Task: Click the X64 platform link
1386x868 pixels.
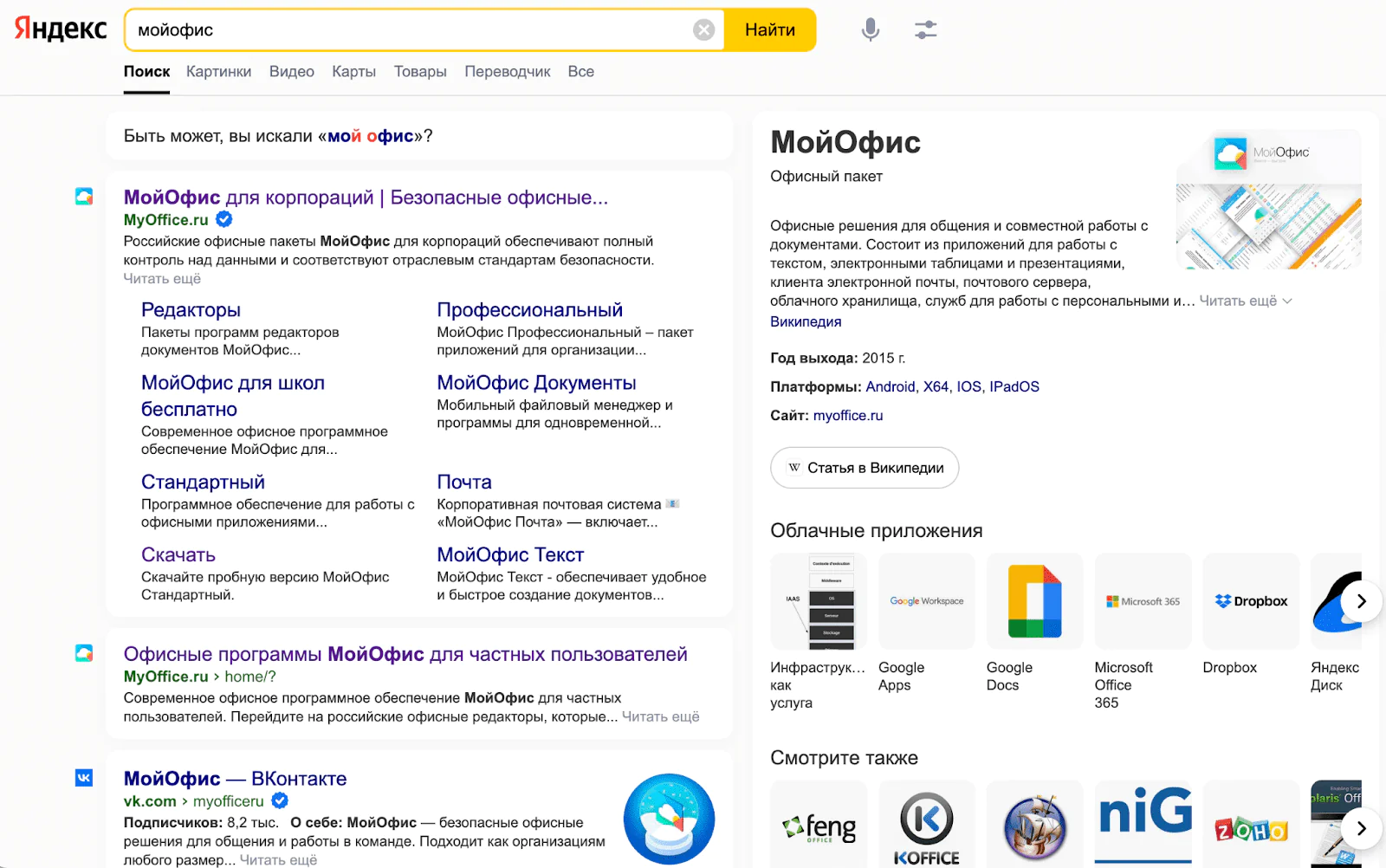Action: pos(936,386)
